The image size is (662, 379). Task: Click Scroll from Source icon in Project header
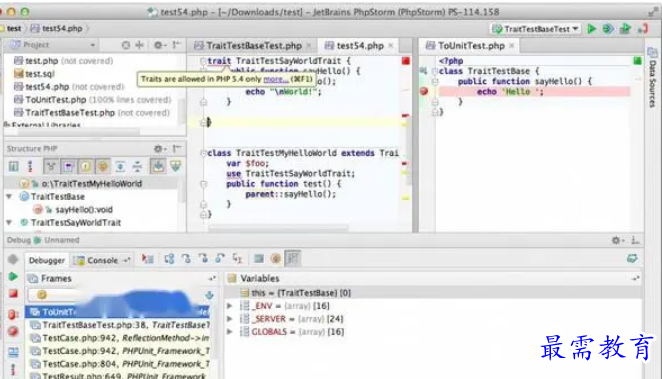point(126,45)
